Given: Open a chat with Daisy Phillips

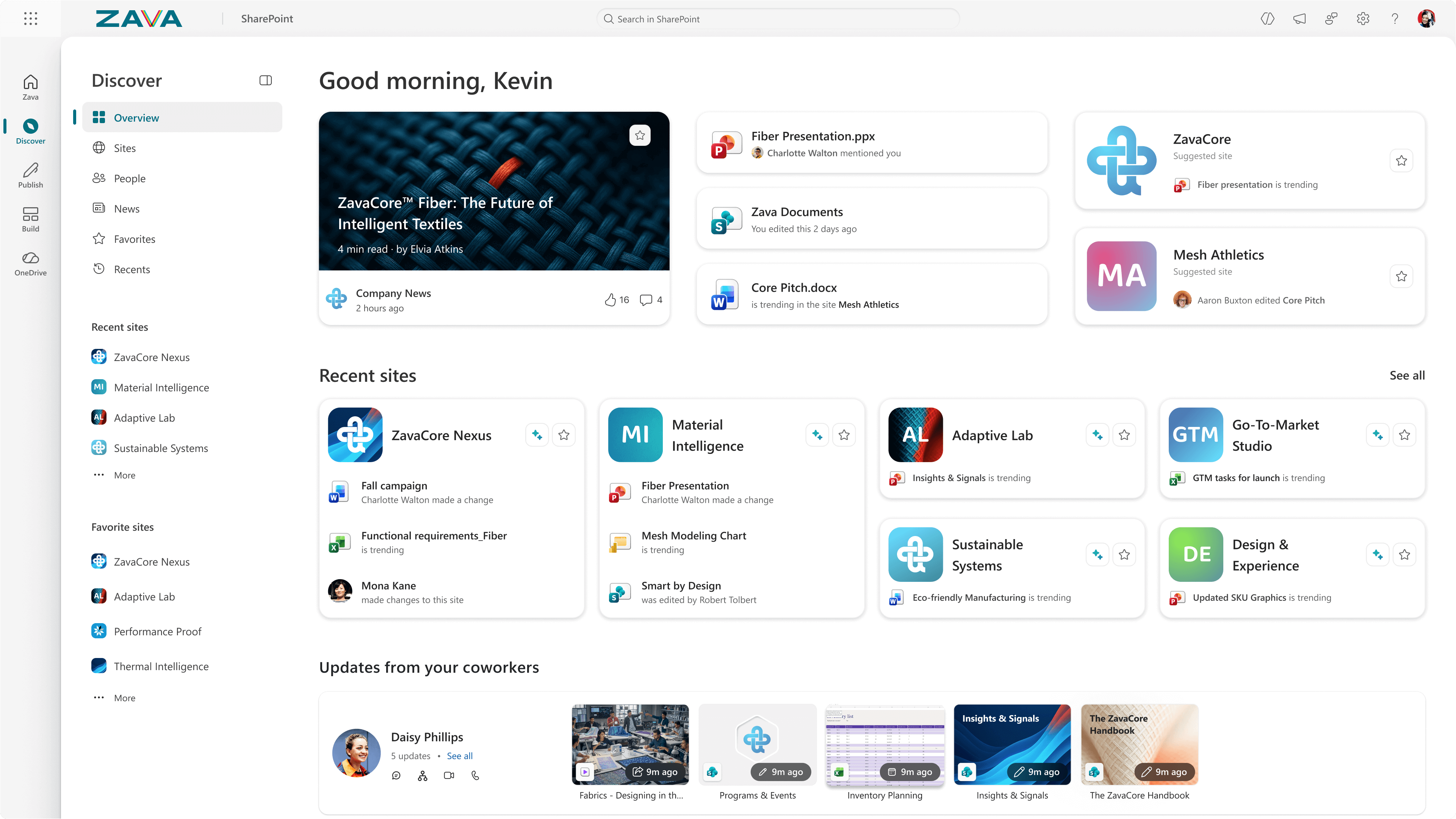Looking at the screenshot, I should tap(396, 775).
